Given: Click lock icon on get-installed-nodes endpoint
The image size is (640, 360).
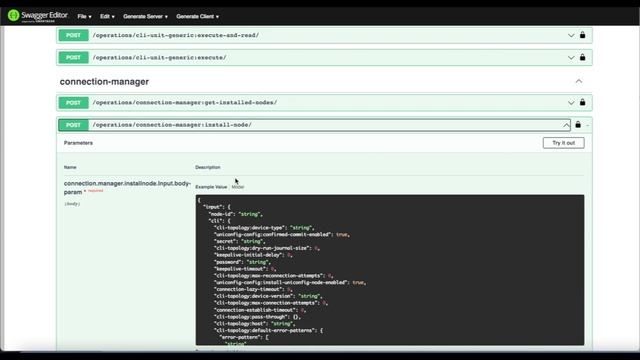Looking at the screenshot, I should [x=582, y=102].
